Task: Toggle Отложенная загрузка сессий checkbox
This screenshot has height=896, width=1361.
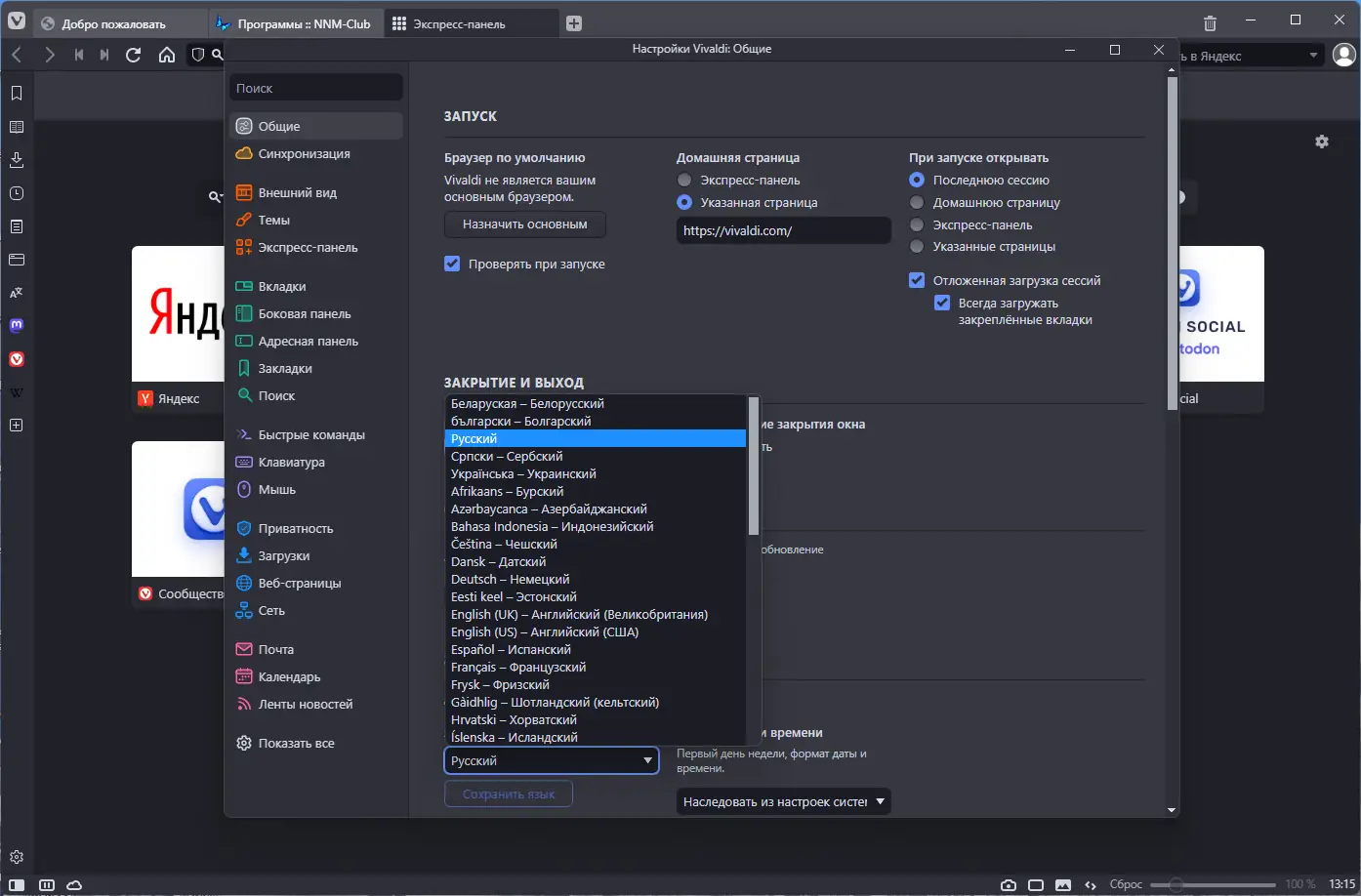Action: (x=917, y=280)
